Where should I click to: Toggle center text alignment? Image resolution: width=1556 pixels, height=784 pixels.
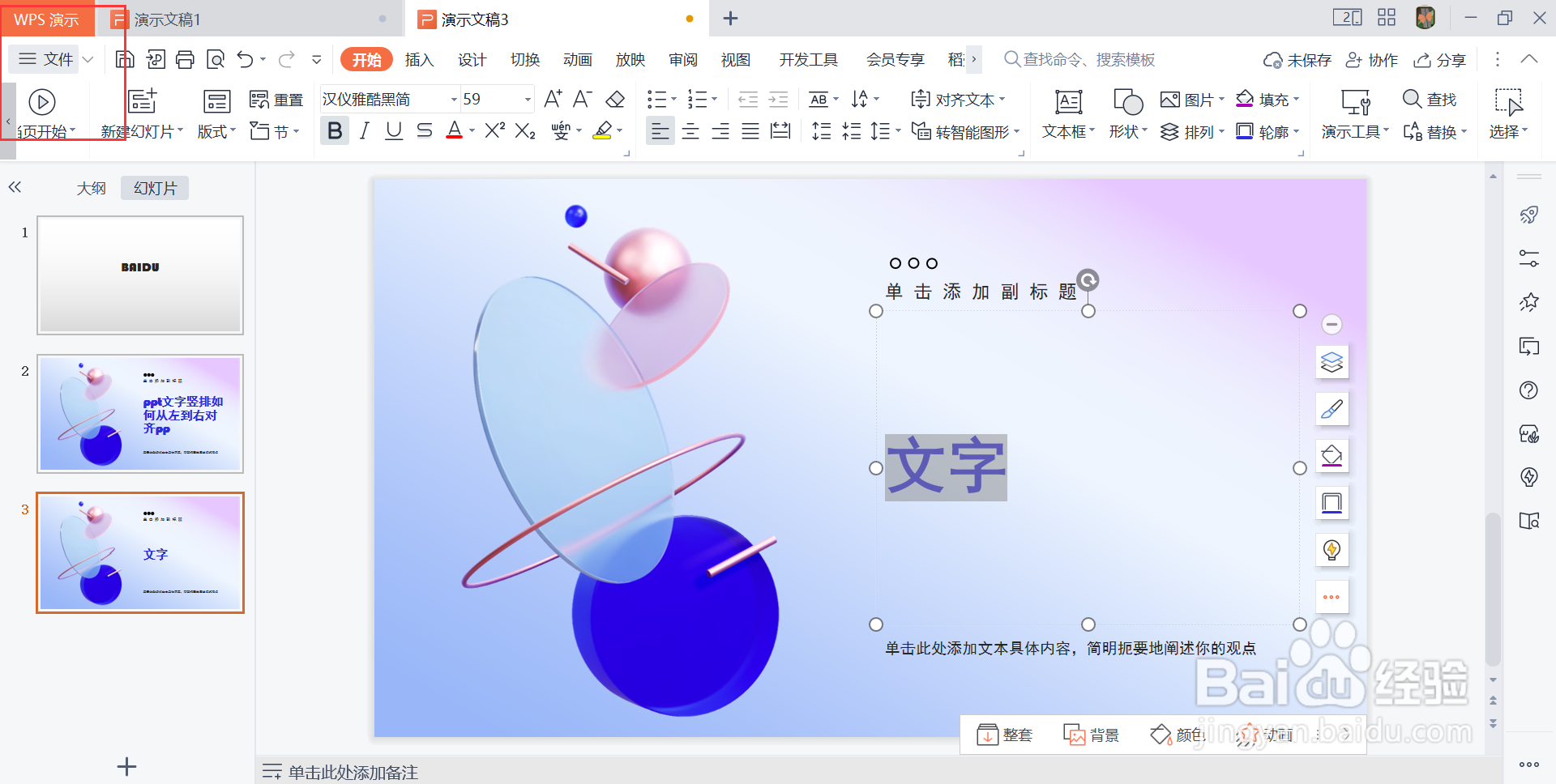[690, 130]
